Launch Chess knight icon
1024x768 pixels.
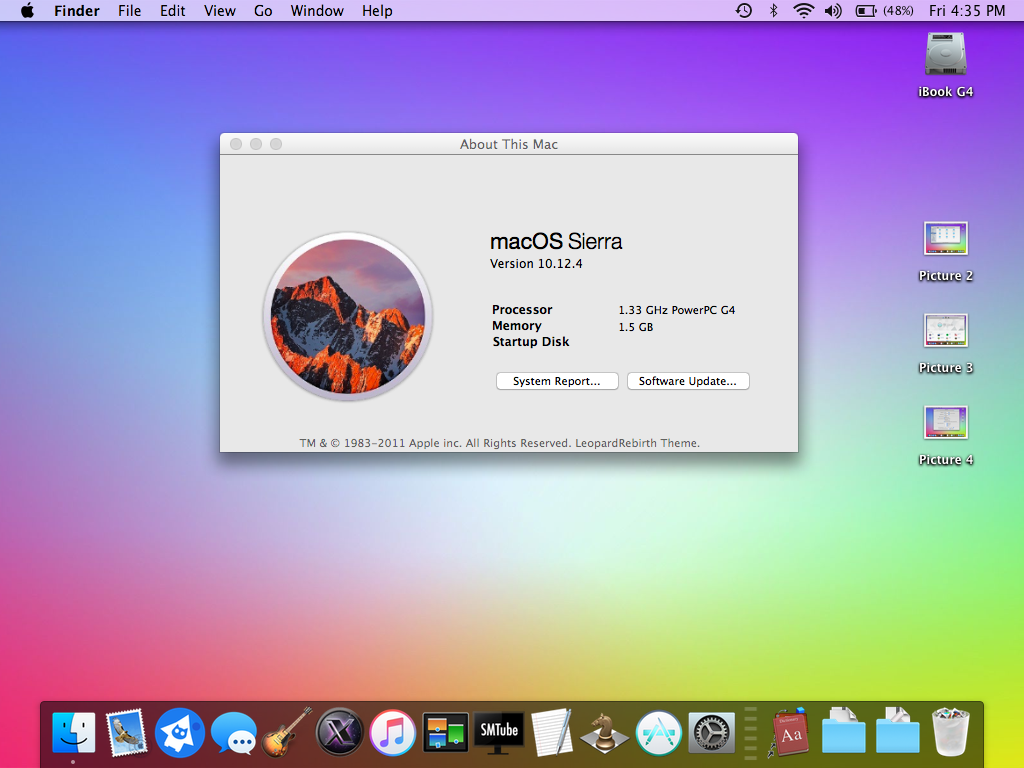(x=605, y=733)
